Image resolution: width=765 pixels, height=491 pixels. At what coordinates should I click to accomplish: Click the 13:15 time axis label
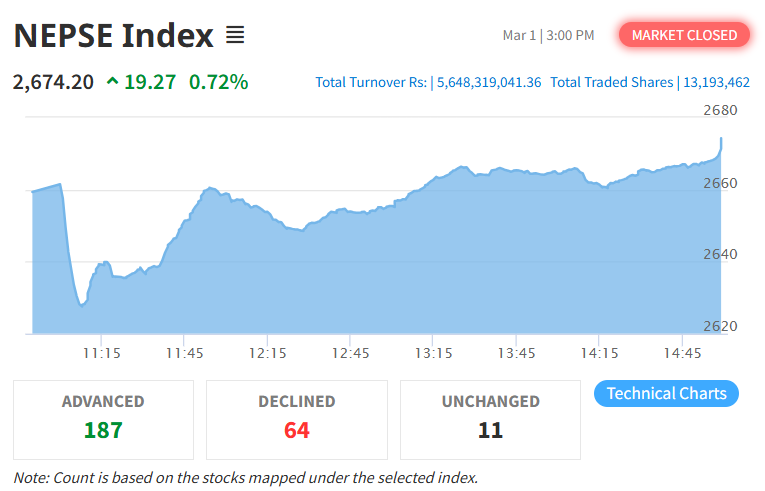434,353
